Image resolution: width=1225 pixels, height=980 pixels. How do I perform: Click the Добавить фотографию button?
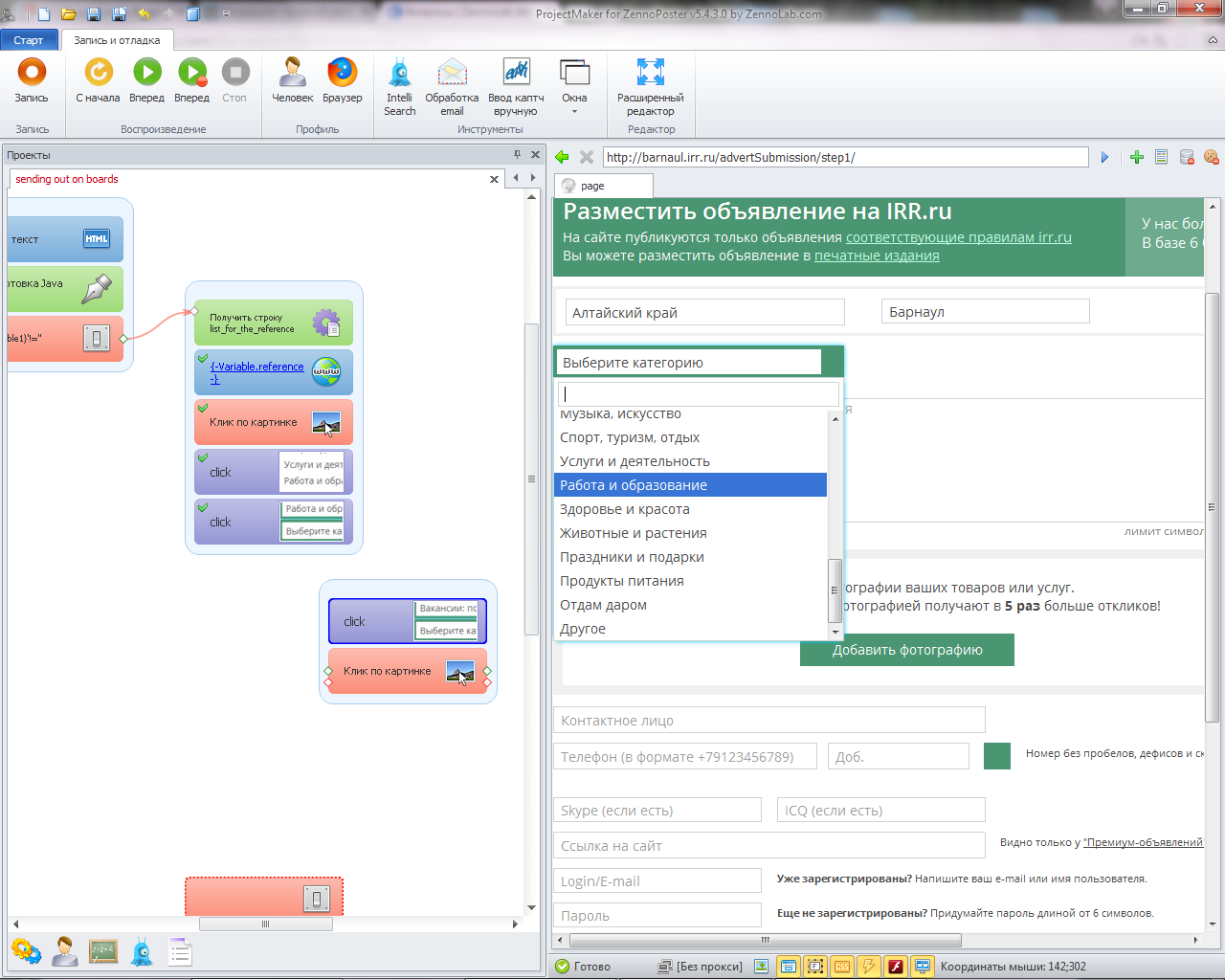point(906,650)
